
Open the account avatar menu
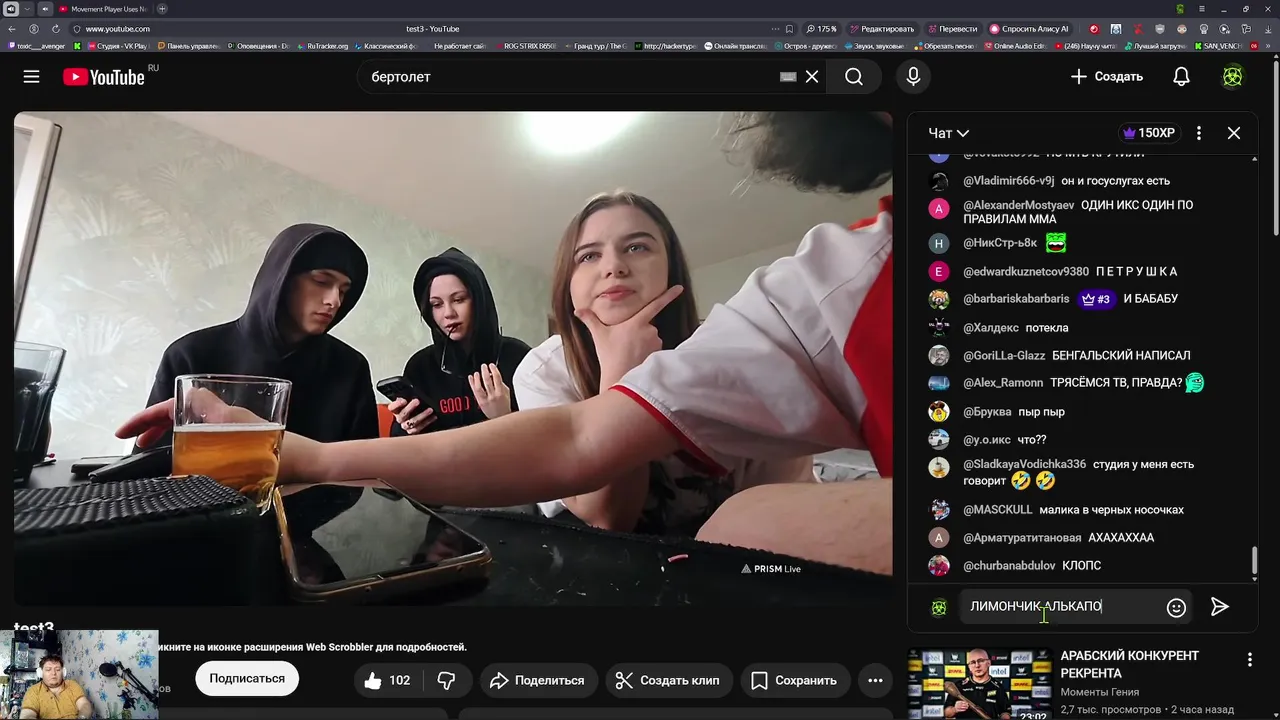pyautogui.click(x=1232, y=77)
